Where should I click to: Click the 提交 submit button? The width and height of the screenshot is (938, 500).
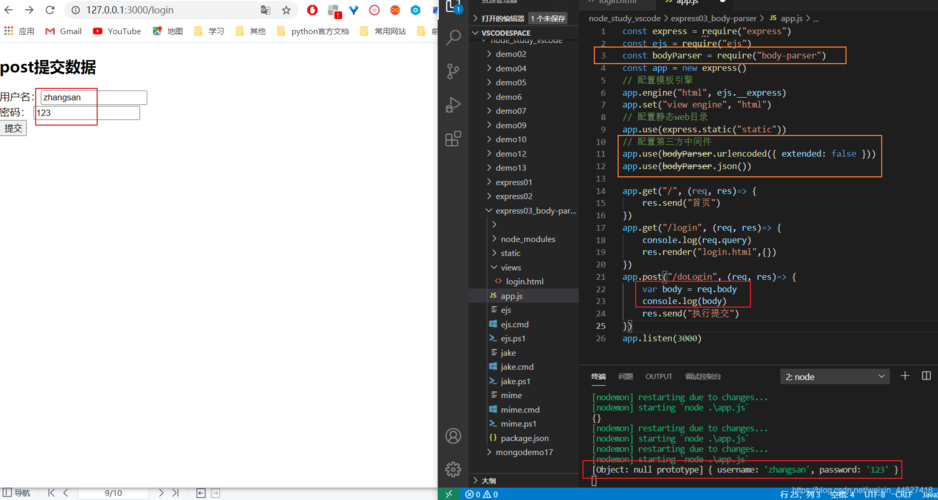(13, 128)
